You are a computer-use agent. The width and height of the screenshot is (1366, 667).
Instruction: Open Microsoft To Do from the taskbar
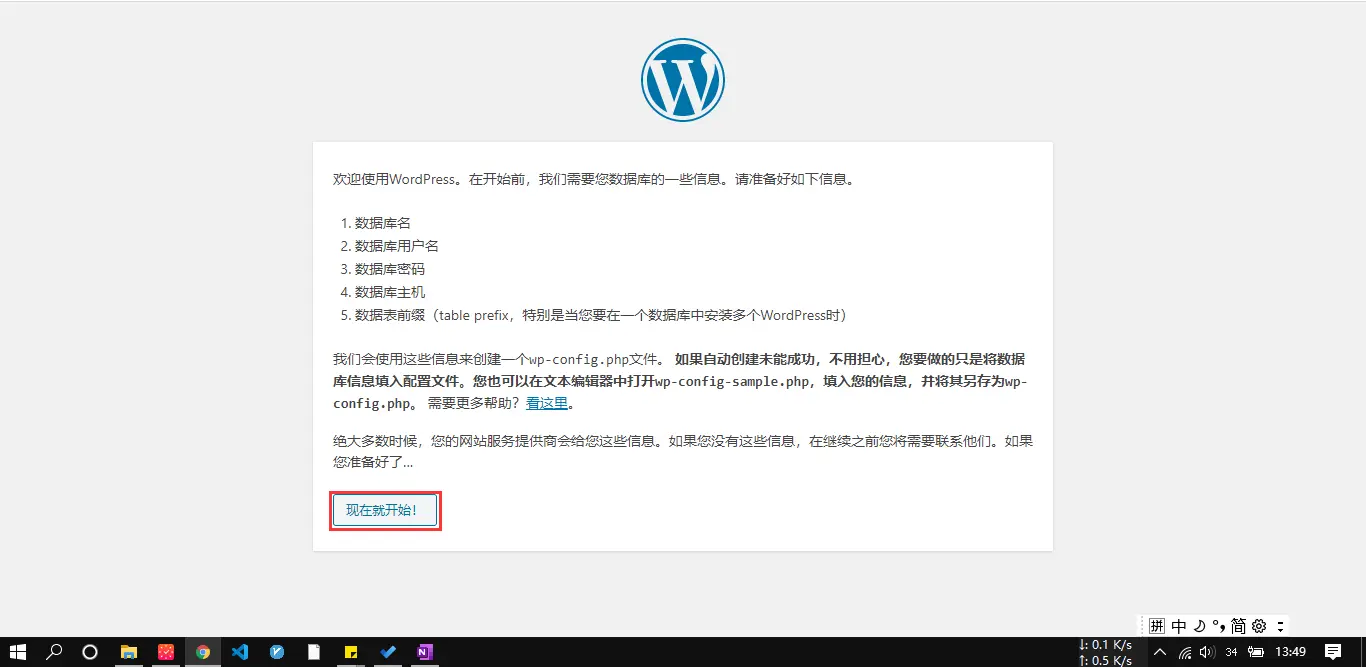(388, 652)
